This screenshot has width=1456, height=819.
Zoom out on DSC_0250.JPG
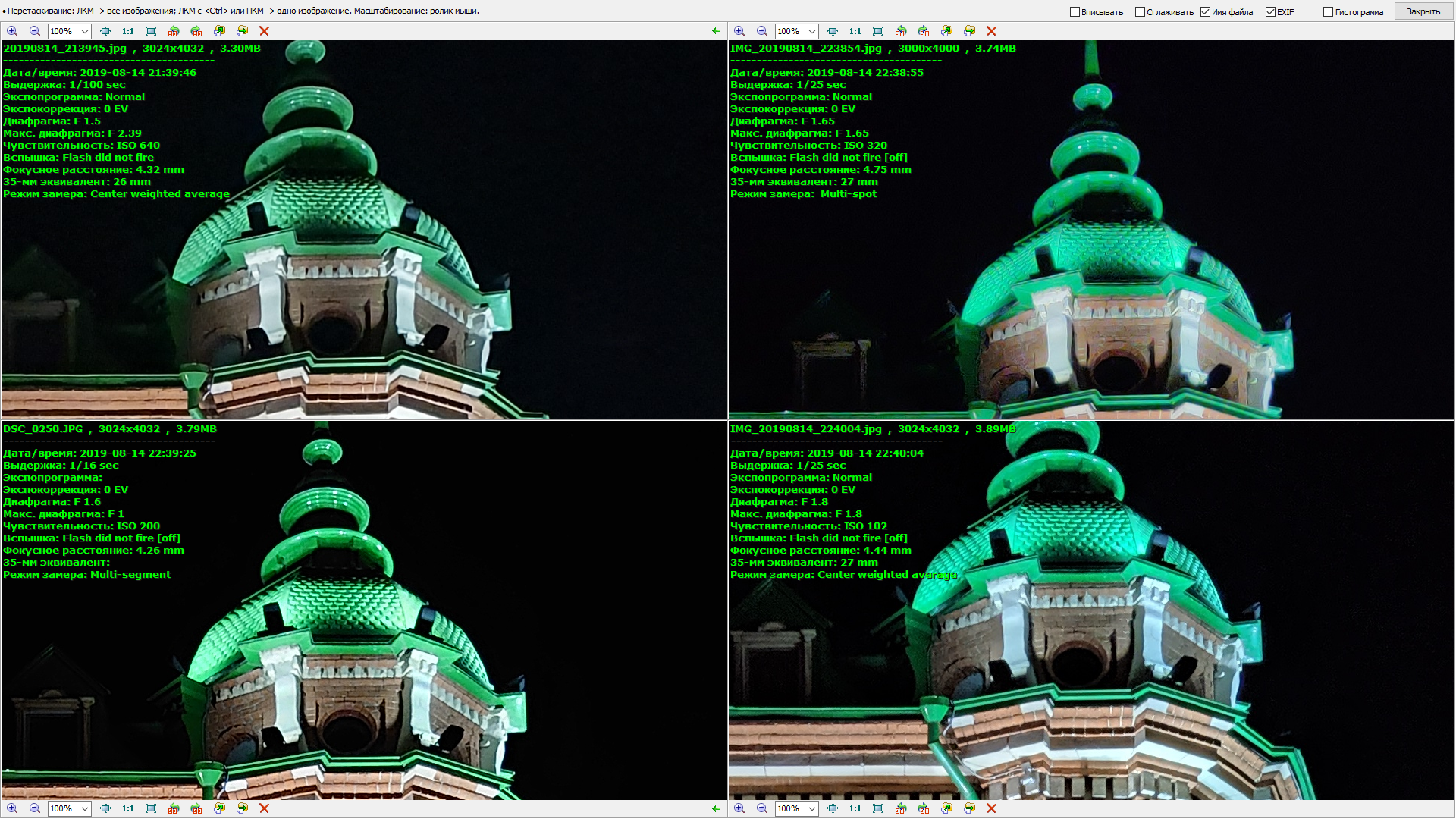pos(35,808)
